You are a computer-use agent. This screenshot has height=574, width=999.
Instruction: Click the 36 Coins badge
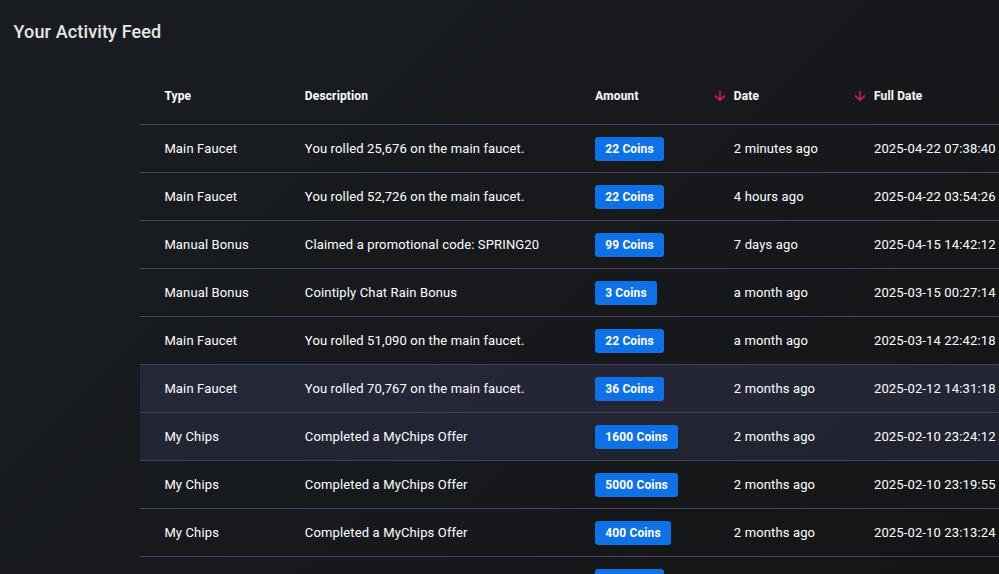click(629, 389)
